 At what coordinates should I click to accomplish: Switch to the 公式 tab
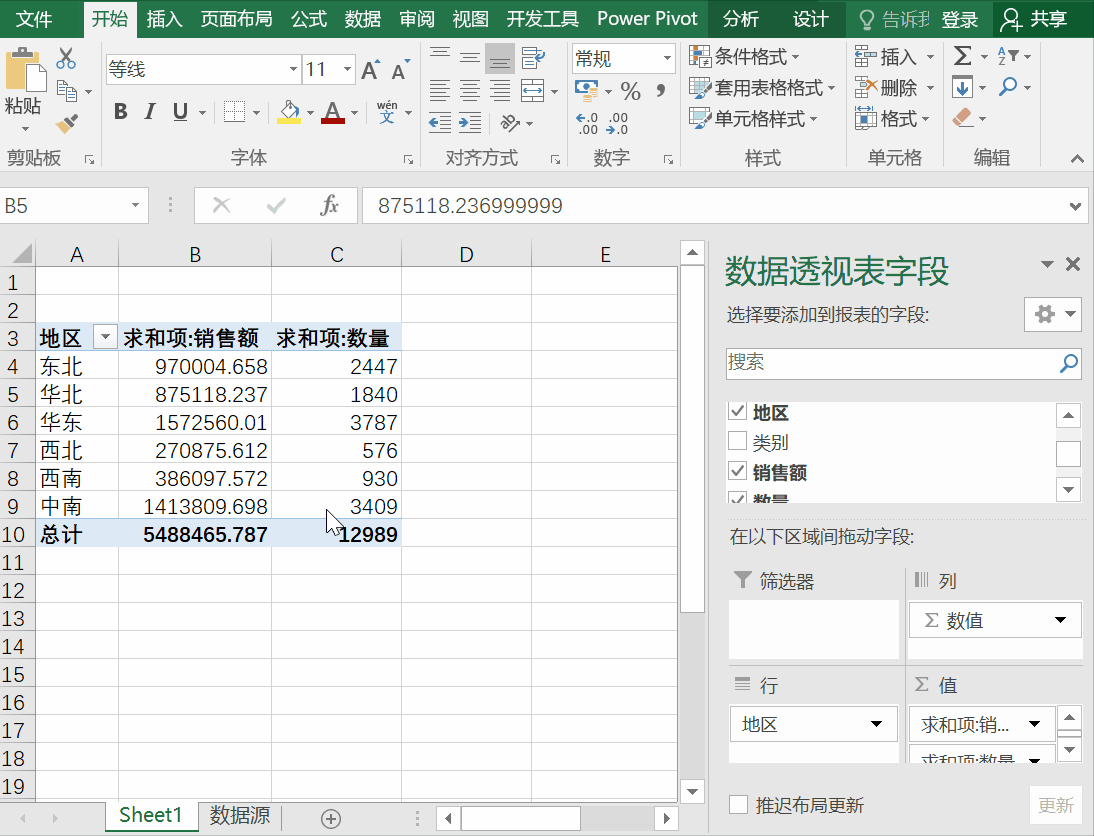309,19
